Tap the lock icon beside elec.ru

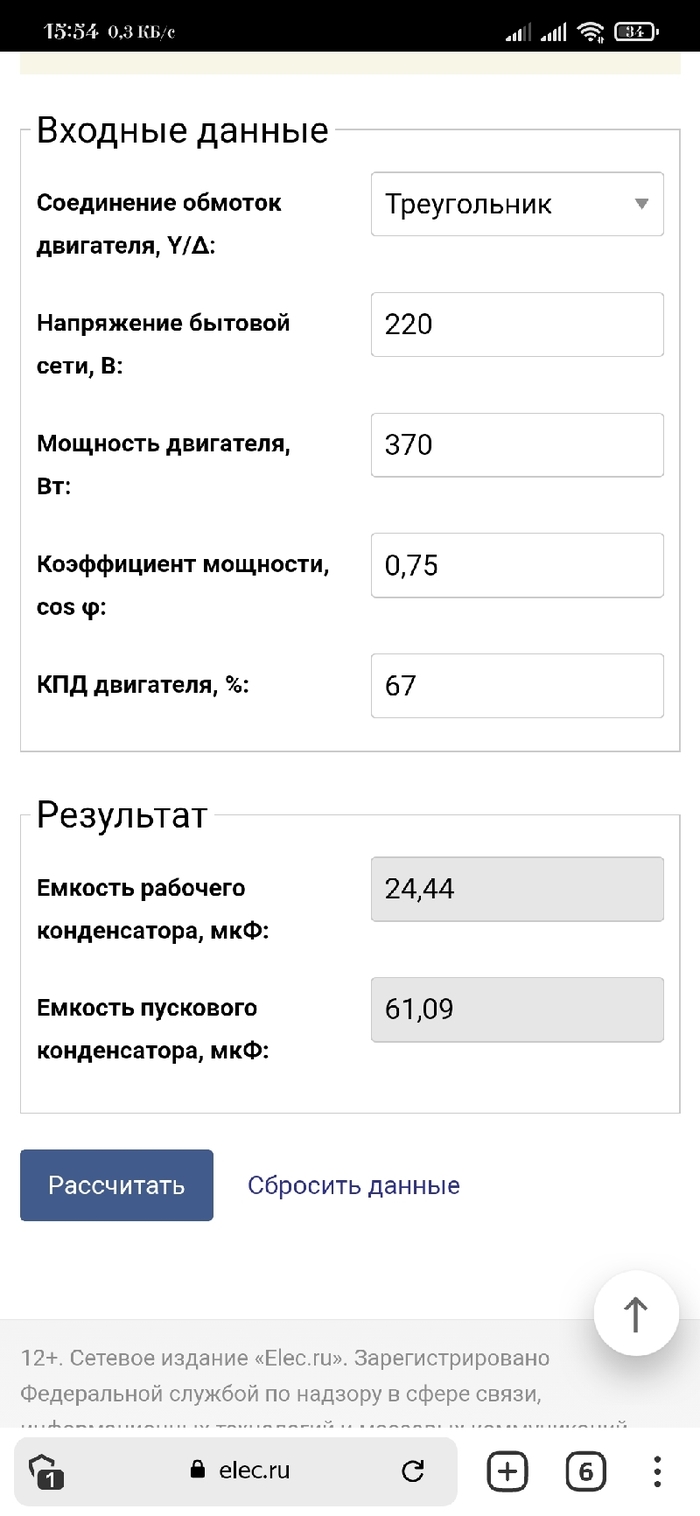point(197,1470)
